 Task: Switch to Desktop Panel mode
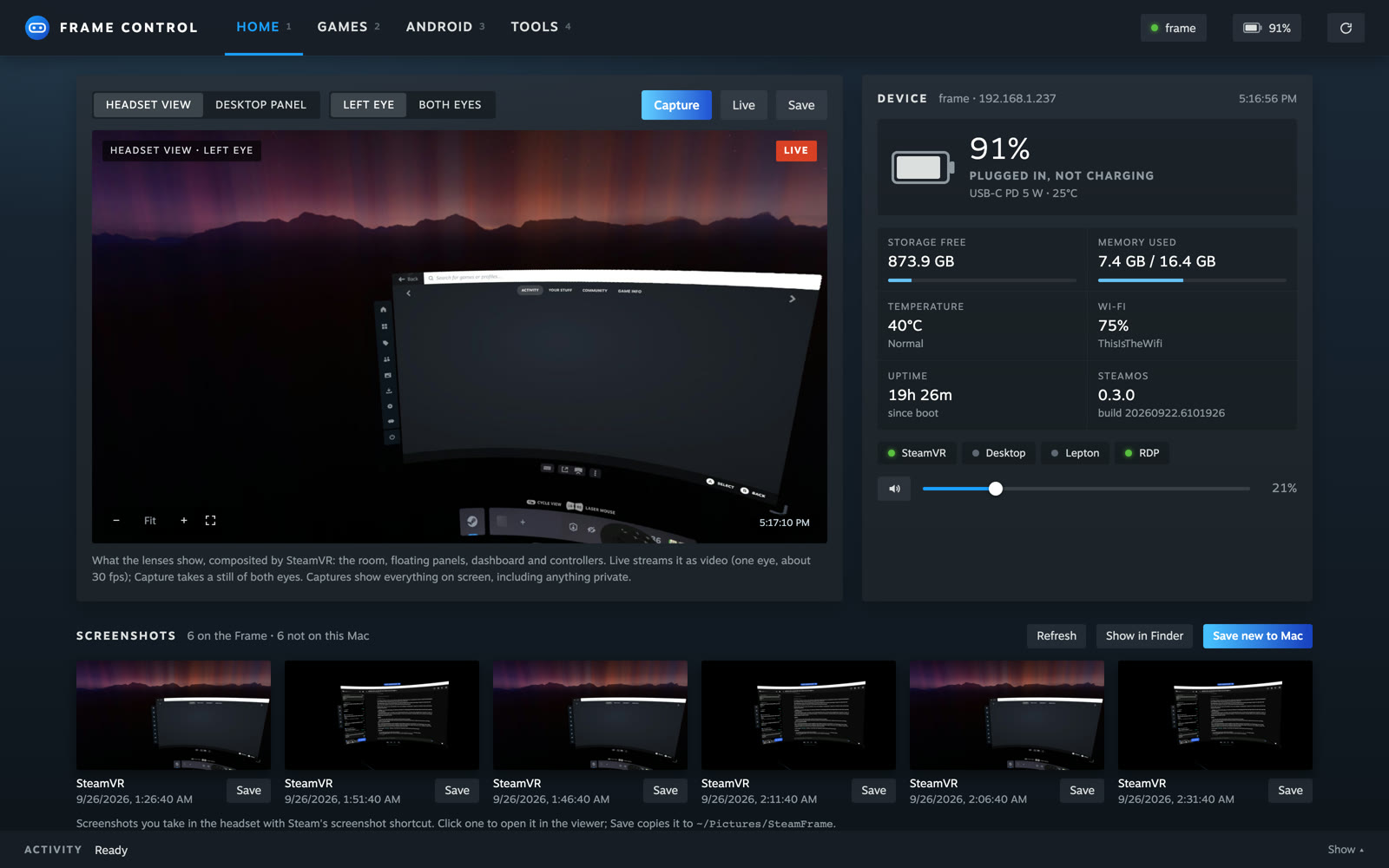260,105
